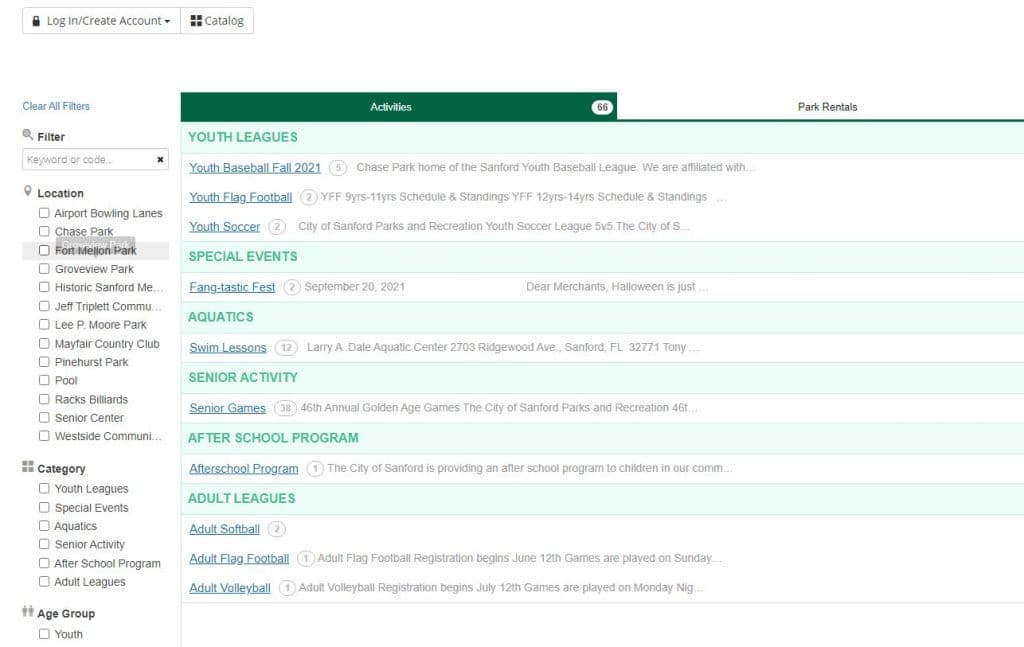Click the 66 count badge on Activities tab
The height and width of the screenshot is (647, 1024).
click(x=601, y=106)
